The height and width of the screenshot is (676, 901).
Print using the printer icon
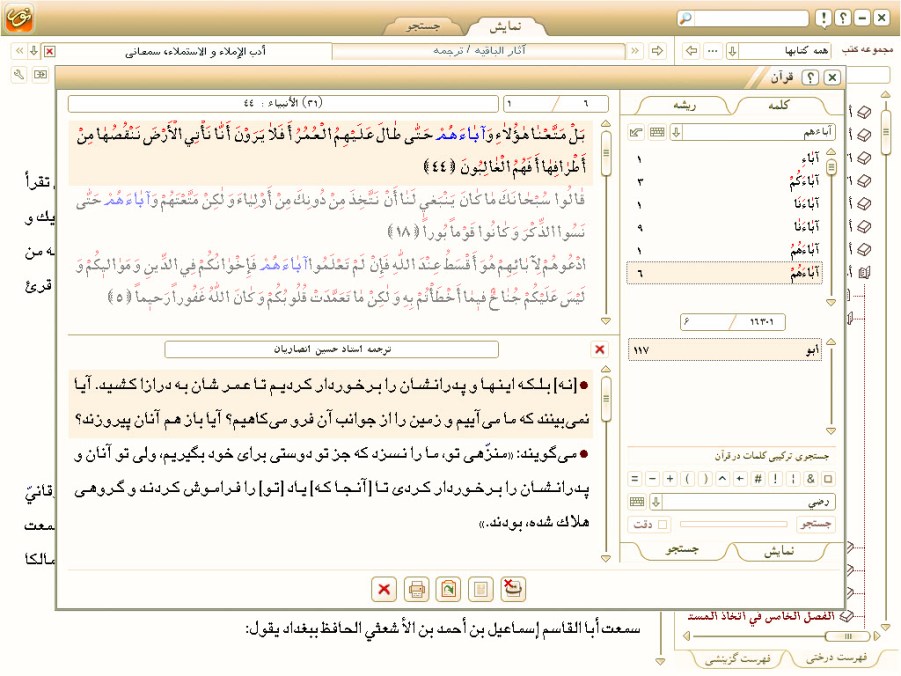[417, 589]
